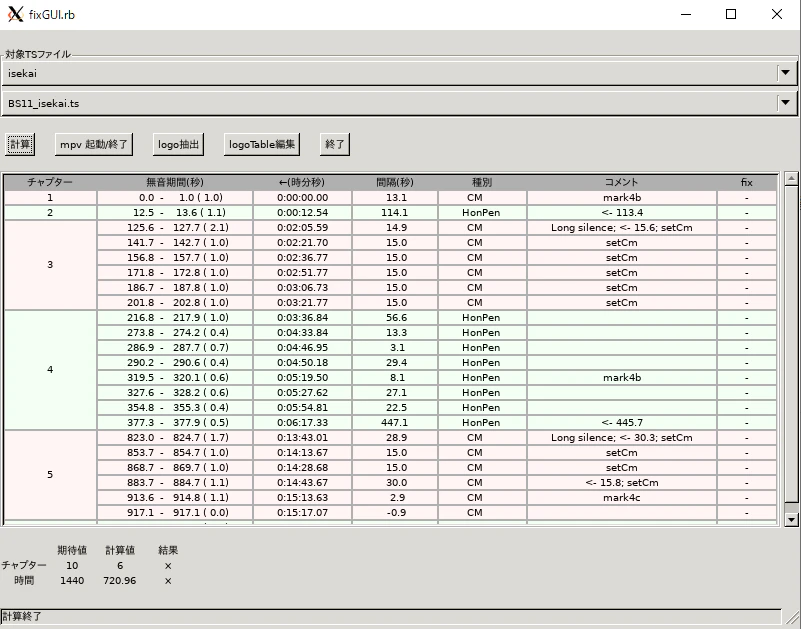The image size is (801, 629).
Task: Minimize the fixGUI.rb window
Action: pyautogui.click(x=686, y=14)
